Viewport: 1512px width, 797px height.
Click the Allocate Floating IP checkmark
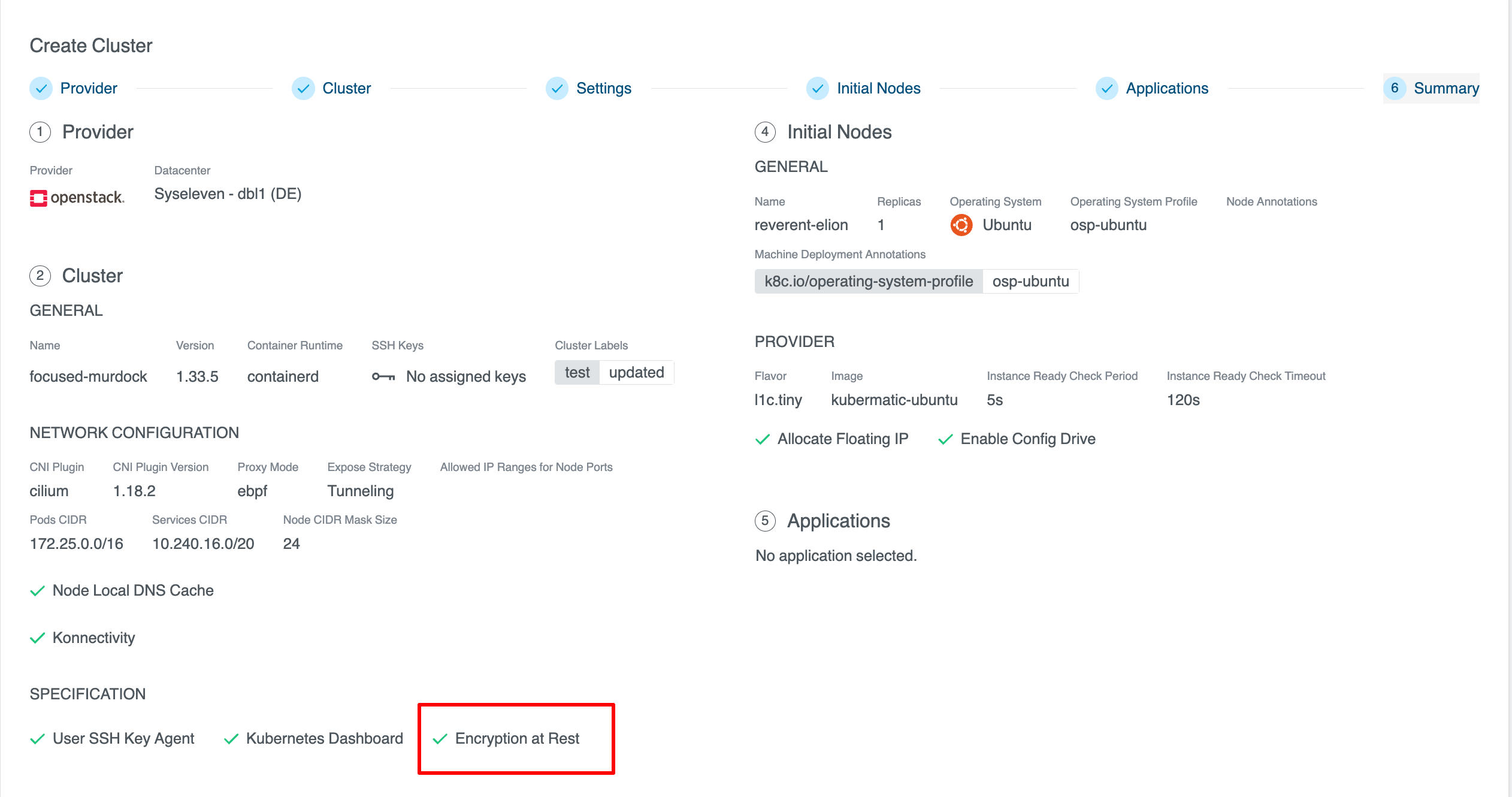pos(763,439)
